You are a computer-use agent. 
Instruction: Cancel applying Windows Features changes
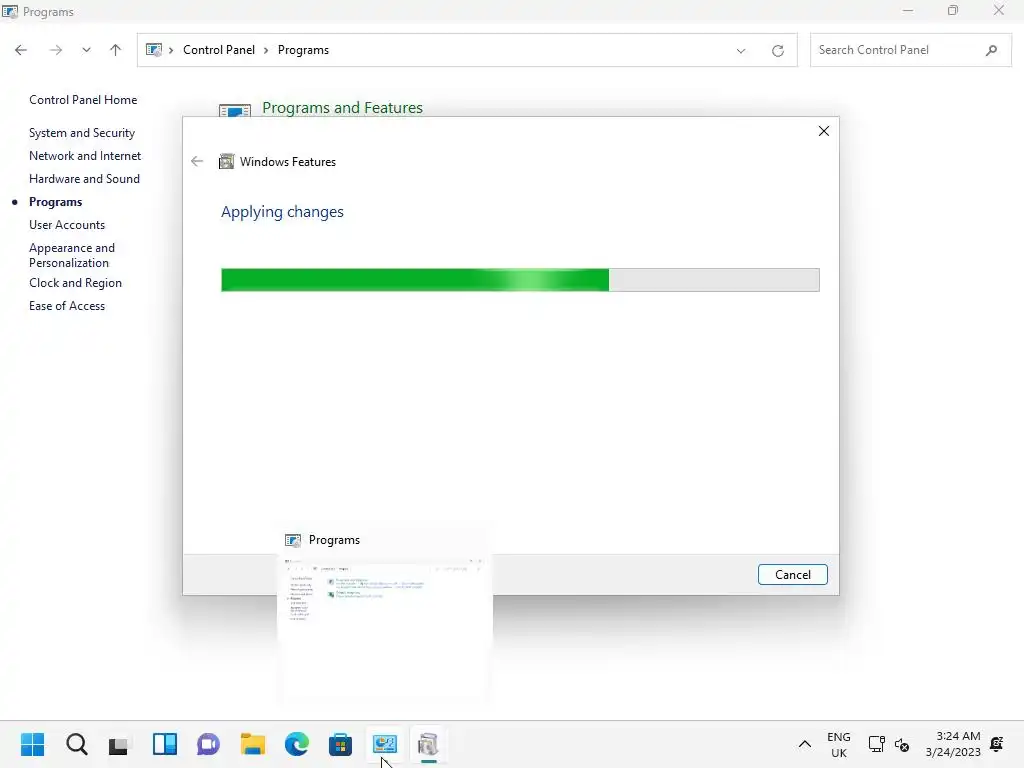[x=792, y=575]
